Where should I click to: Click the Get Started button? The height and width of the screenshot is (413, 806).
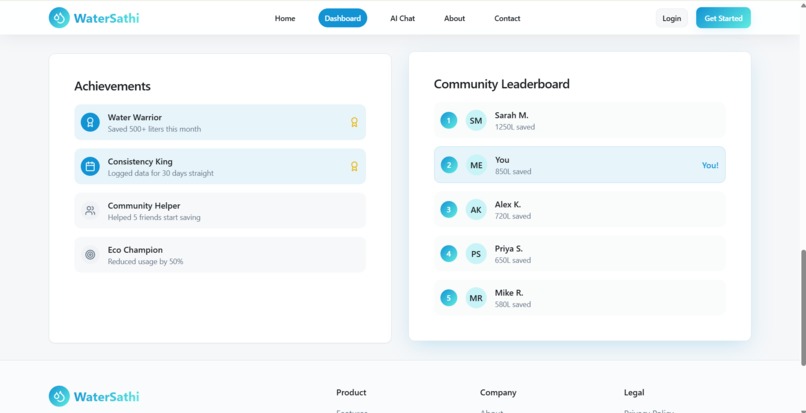[x=723, y=18]
